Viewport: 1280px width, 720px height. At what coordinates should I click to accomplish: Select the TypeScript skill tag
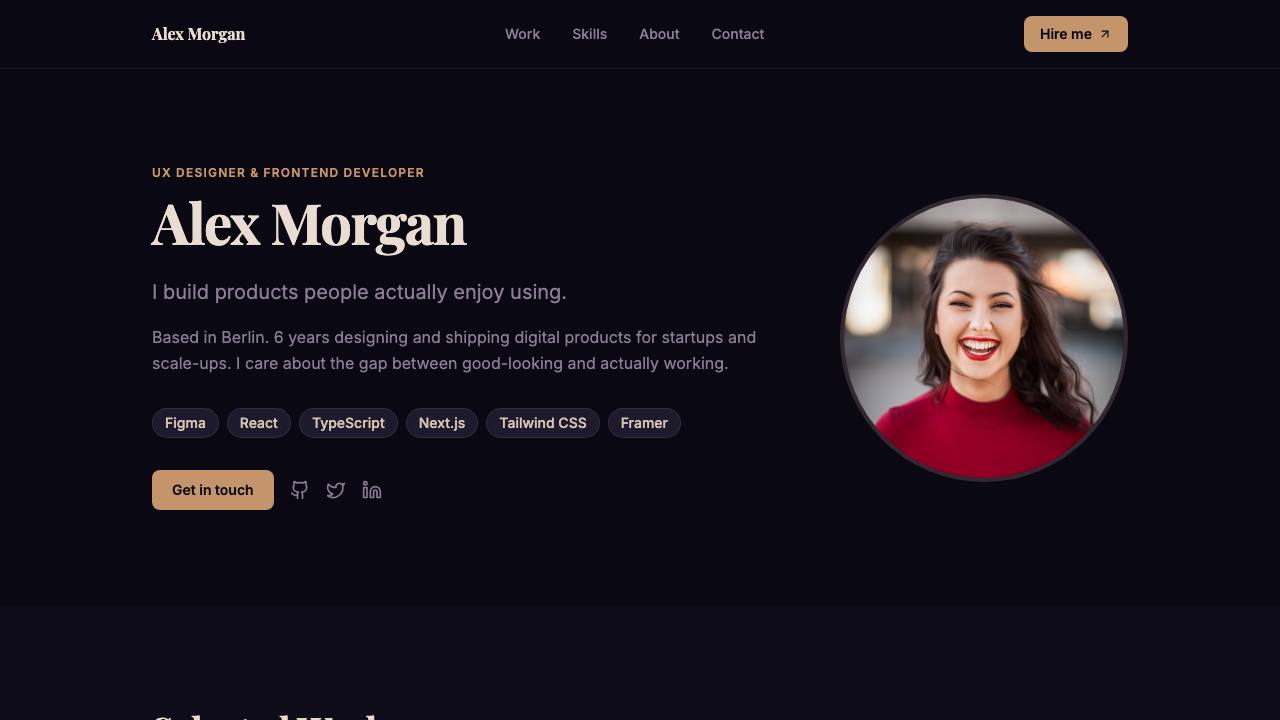(x=348, y=423)
